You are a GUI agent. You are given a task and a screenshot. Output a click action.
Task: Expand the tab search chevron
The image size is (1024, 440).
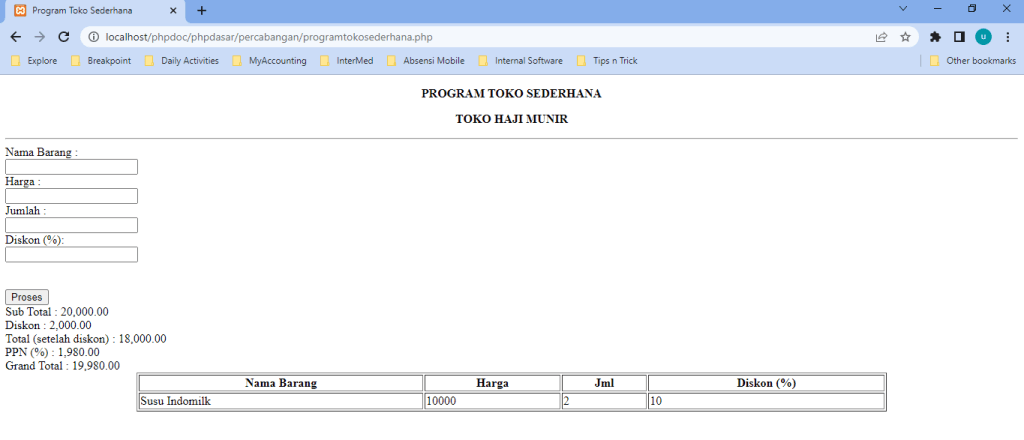903,9
